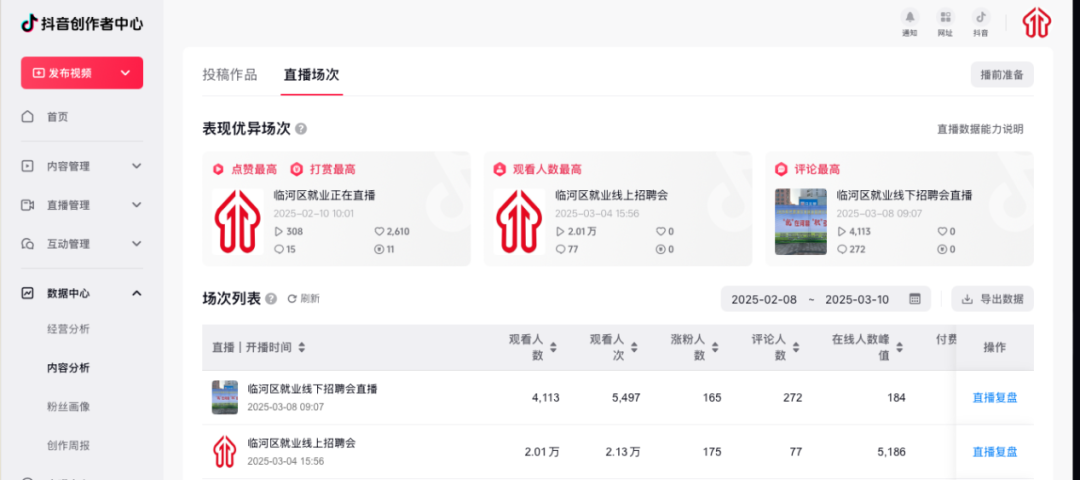1080x480 pixels.
Task: Switch to the 投稿作品 tab
Action: [x=229, y=75]
